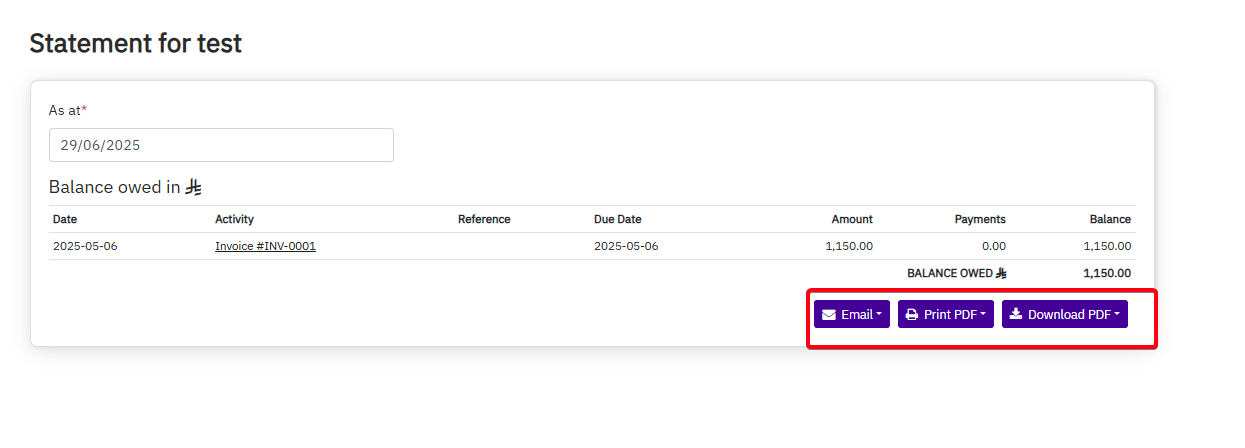1245x448 pixels.
Task: Select the Amount column header
Action: pyautogui.click(x=852, y=219)
